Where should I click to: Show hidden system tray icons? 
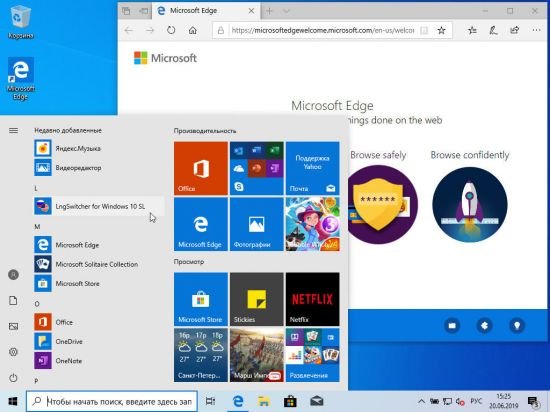422,401
